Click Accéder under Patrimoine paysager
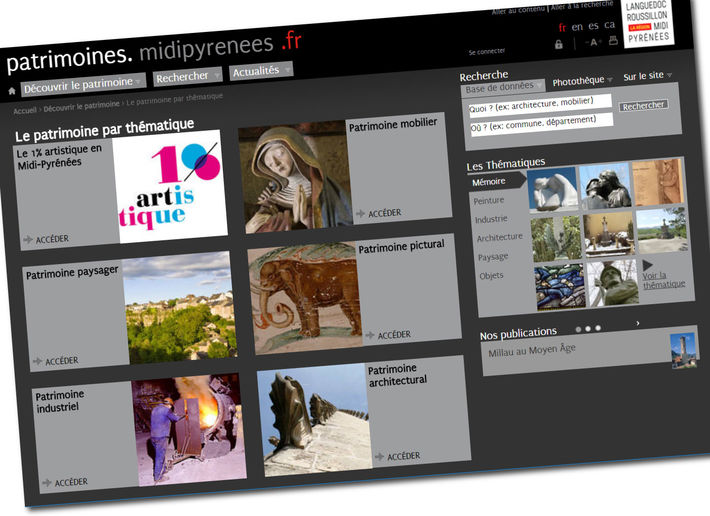 click(56, 361)
